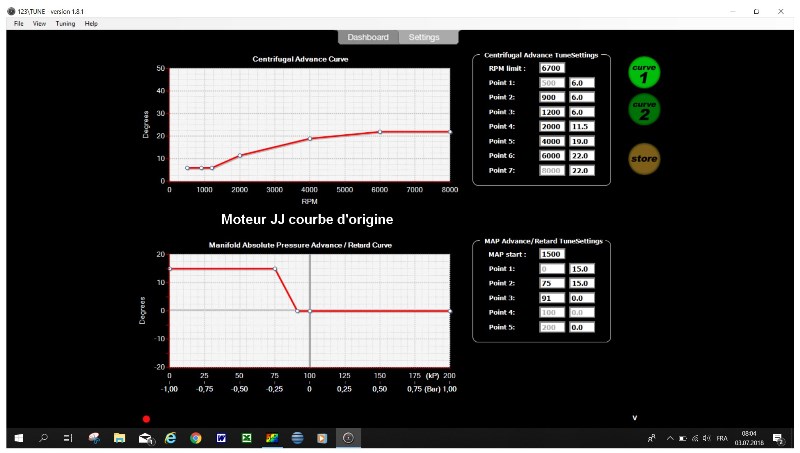This screenshot has width=800, height=453.
Task: Show hidden system tray icons
Action: [x=669, y=438]
